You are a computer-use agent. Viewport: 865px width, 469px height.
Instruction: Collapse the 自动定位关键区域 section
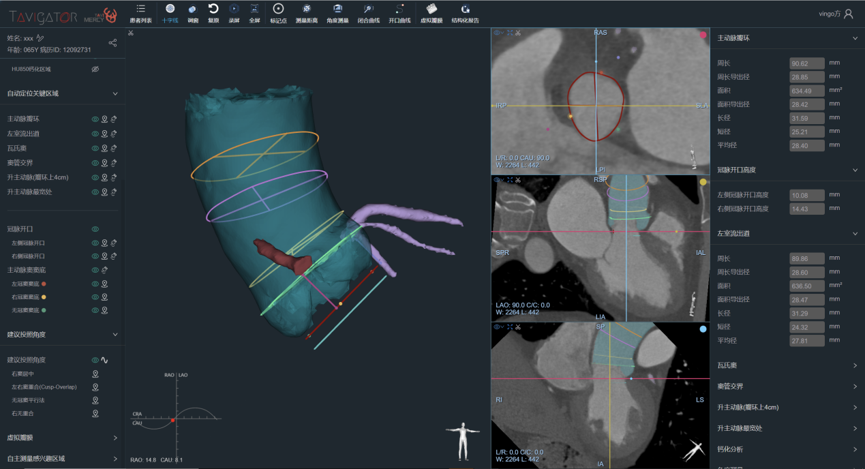(x=115, y=94)
